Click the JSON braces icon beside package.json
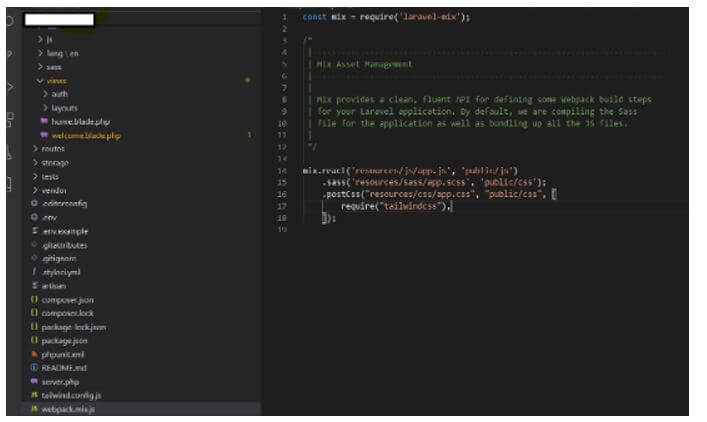The image size is (707, 422). pyautogui.click(x=34, y=340)
